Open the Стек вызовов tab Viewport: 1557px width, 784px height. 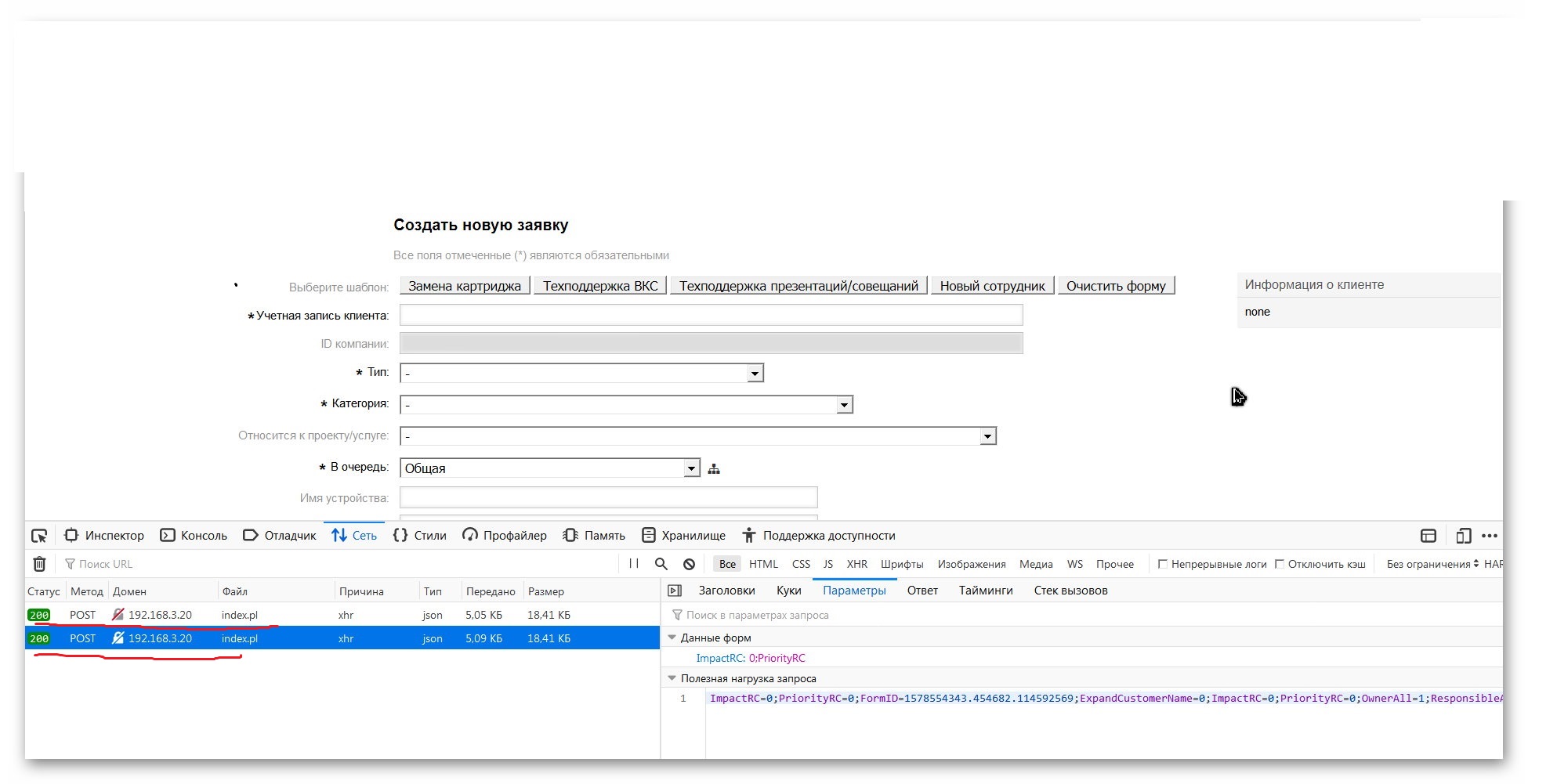pos(1070,591)
